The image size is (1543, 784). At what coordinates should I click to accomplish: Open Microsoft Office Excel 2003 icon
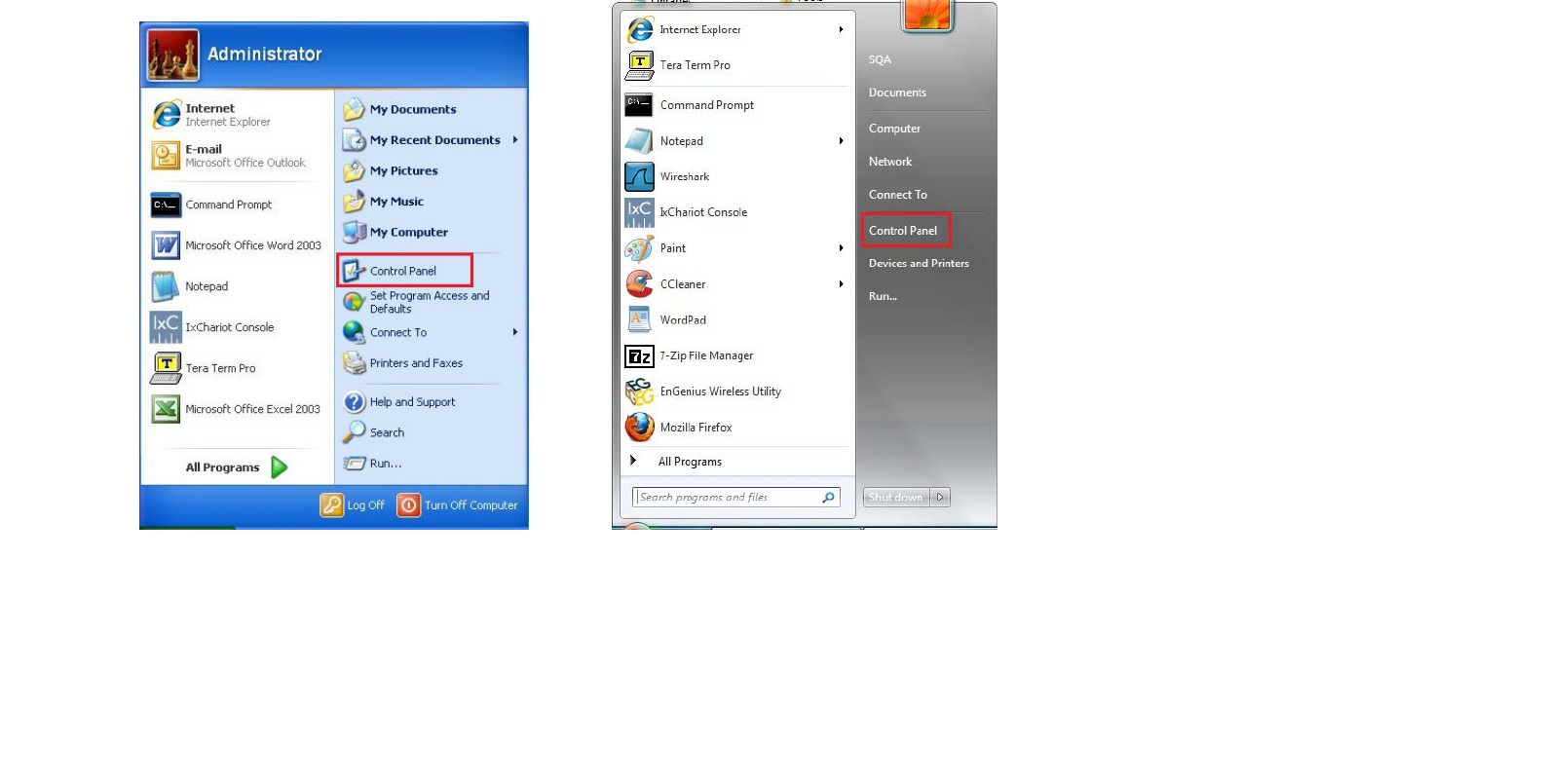point(166,409)
